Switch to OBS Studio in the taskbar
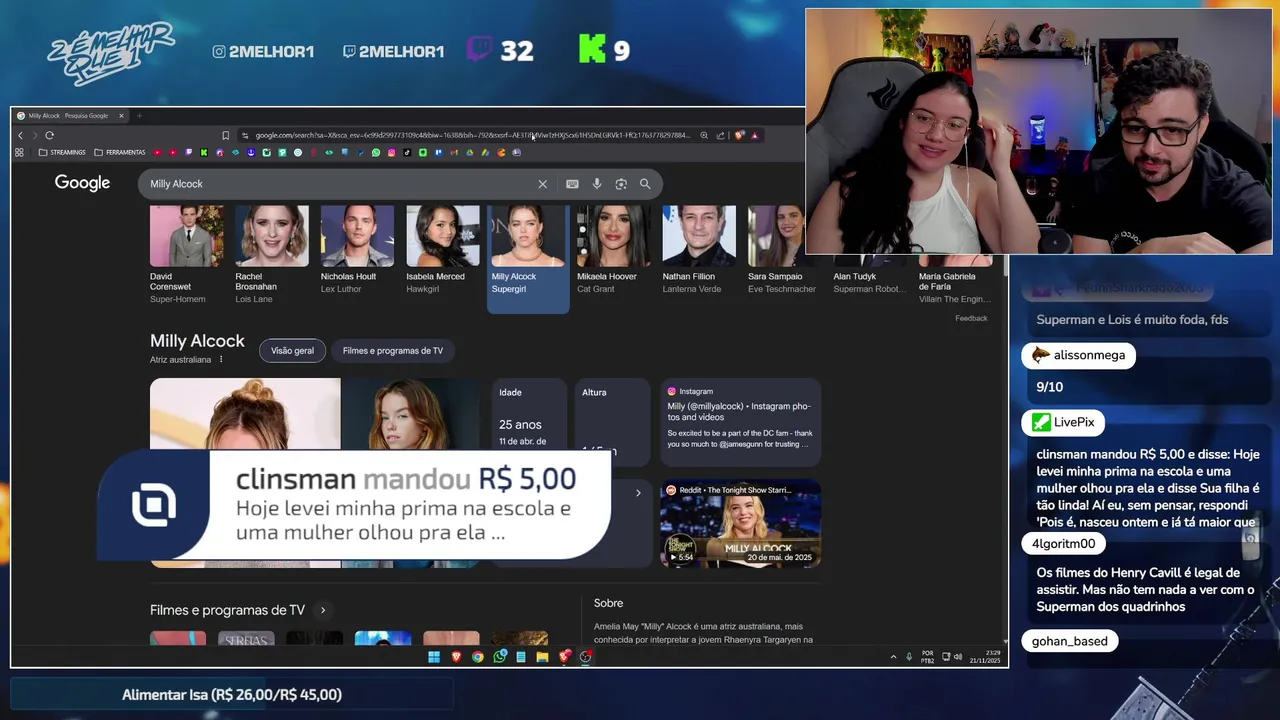 pos(586,657)
